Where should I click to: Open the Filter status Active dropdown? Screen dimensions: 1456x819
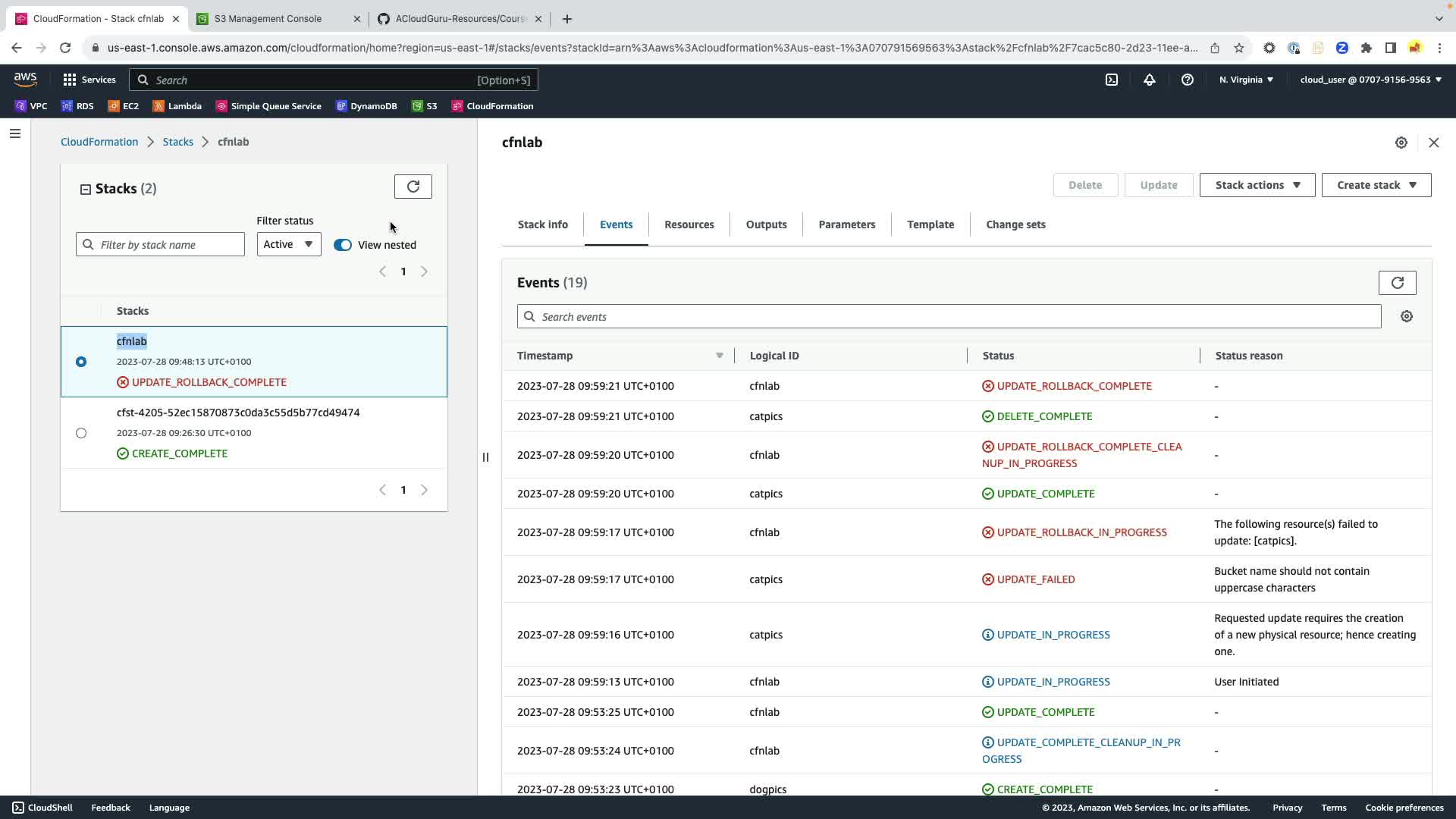click(288, 244)
